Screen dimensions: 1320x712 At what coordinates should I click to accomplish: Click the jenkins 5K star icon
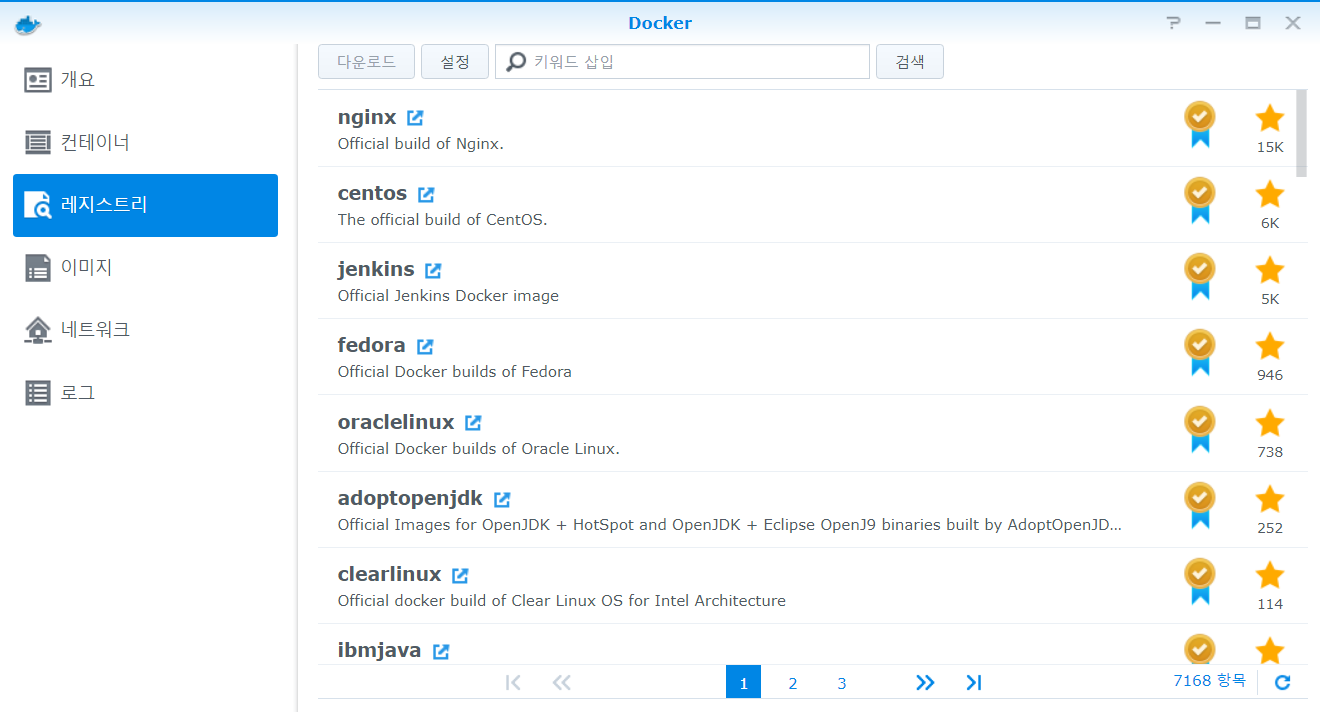tap(1270, 270)
